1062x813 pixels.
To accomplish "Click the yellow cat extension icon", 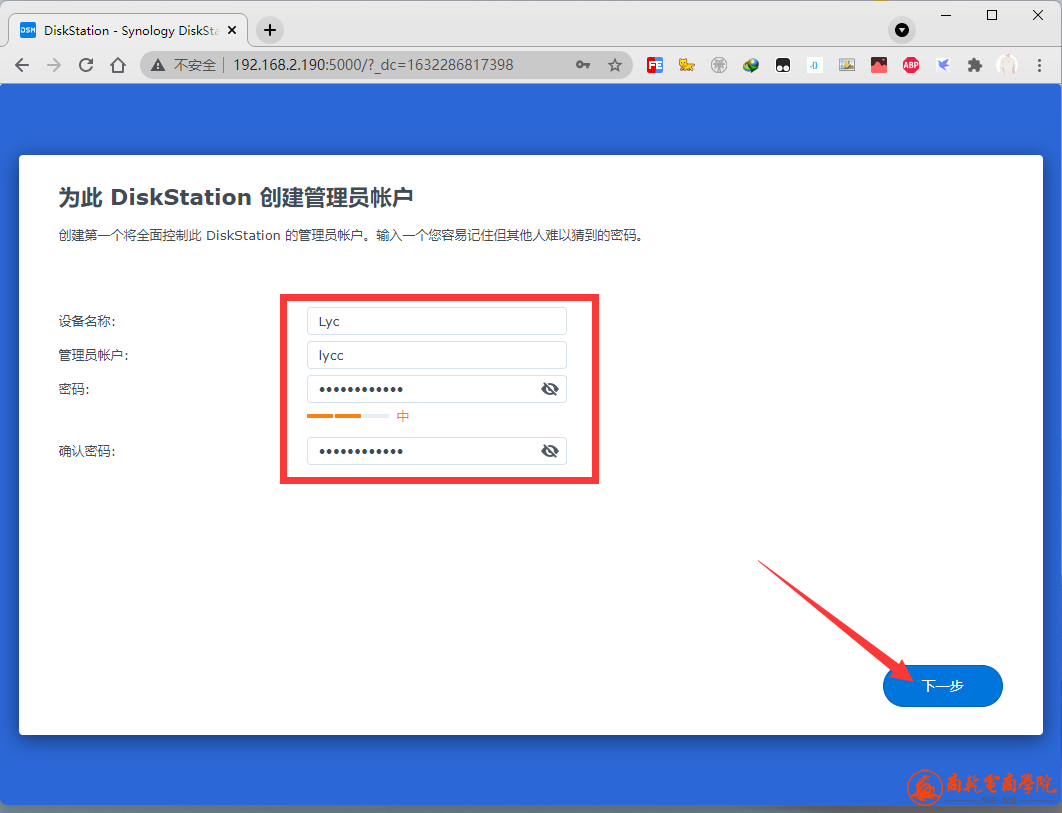I will pyautogui.click(x=687, y=65).
